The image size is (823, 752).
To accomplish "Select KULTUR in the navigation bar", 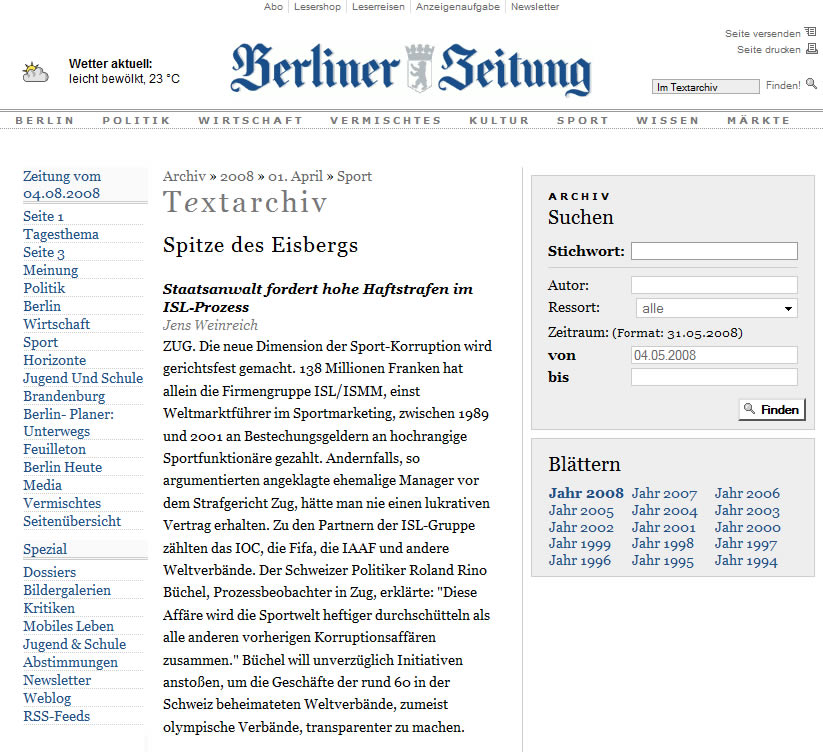I will tap(499, 120).
